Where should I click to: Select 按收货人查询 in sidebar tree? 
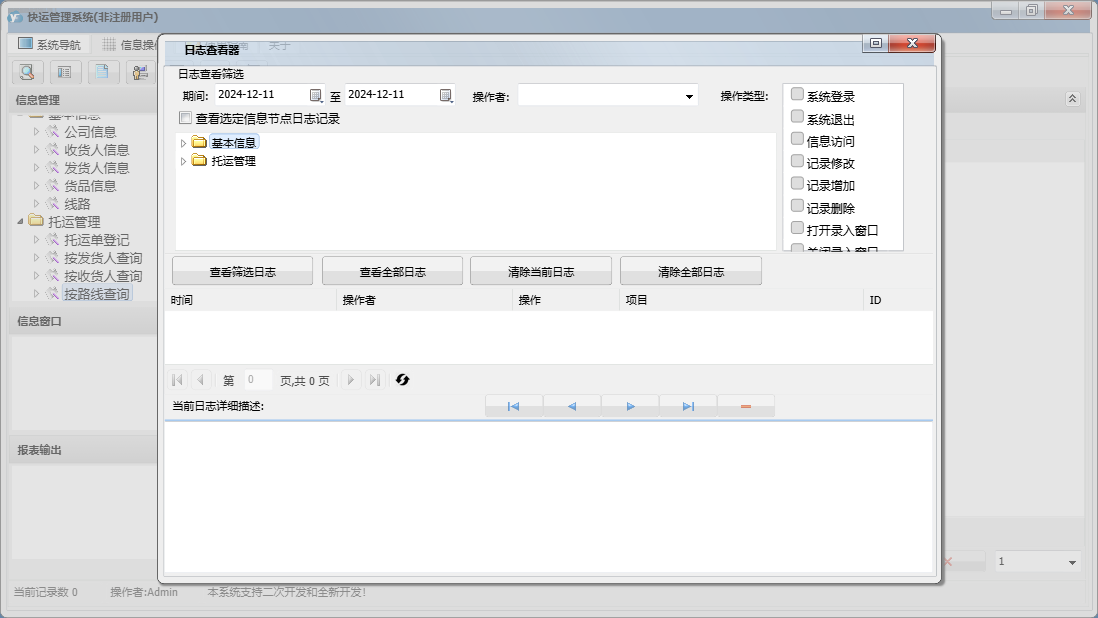click(103, 276)
